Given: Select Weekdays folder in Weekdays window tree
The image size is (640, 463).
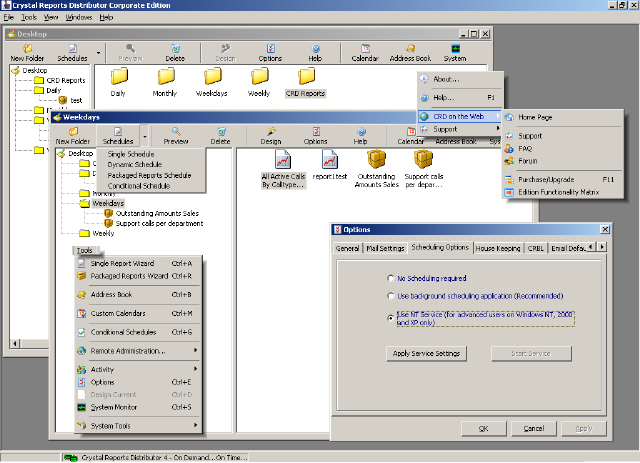Looking at the screenshot, I should [108, 203].
